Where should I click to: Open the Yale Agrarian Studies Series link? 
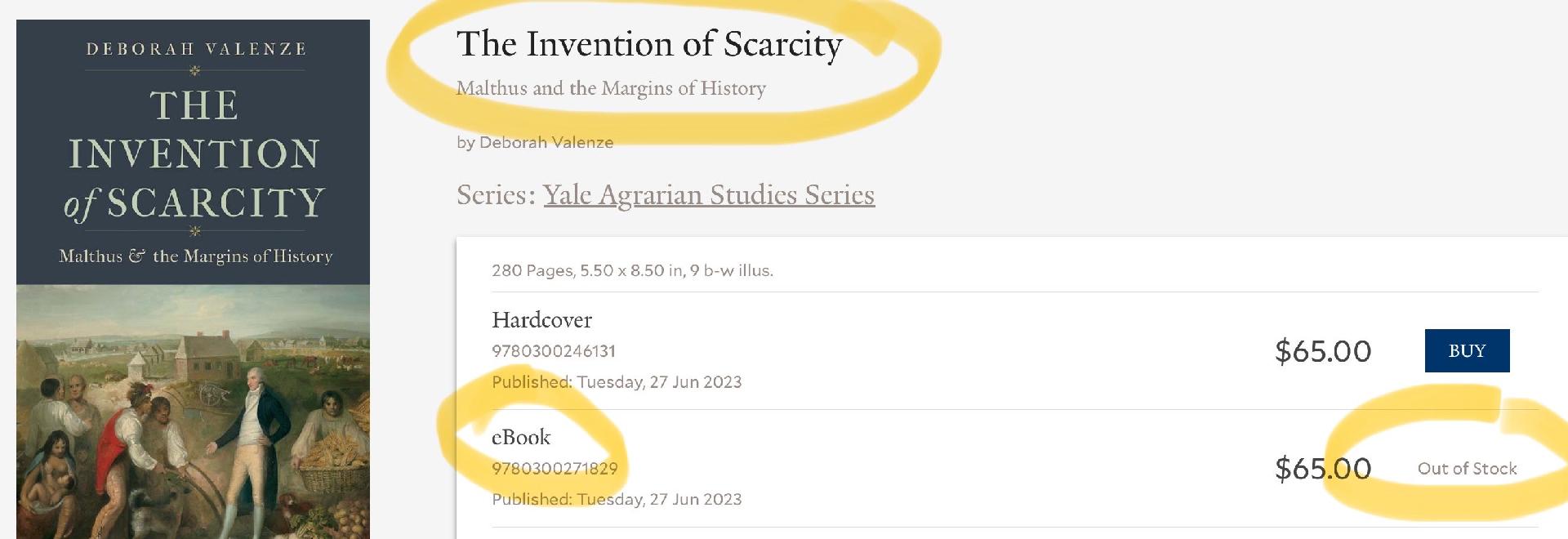[708, 195]
